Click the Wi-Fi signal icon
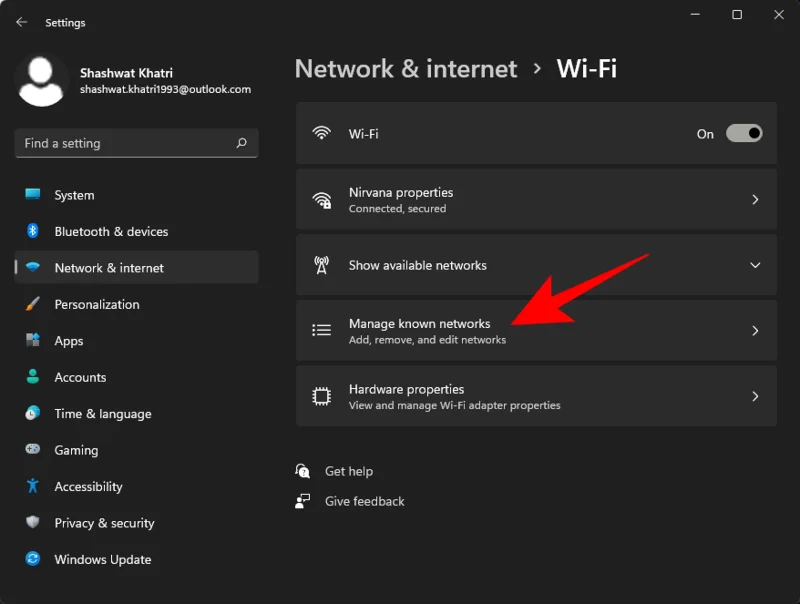800x604 pixels. click(x=322, y=133)
